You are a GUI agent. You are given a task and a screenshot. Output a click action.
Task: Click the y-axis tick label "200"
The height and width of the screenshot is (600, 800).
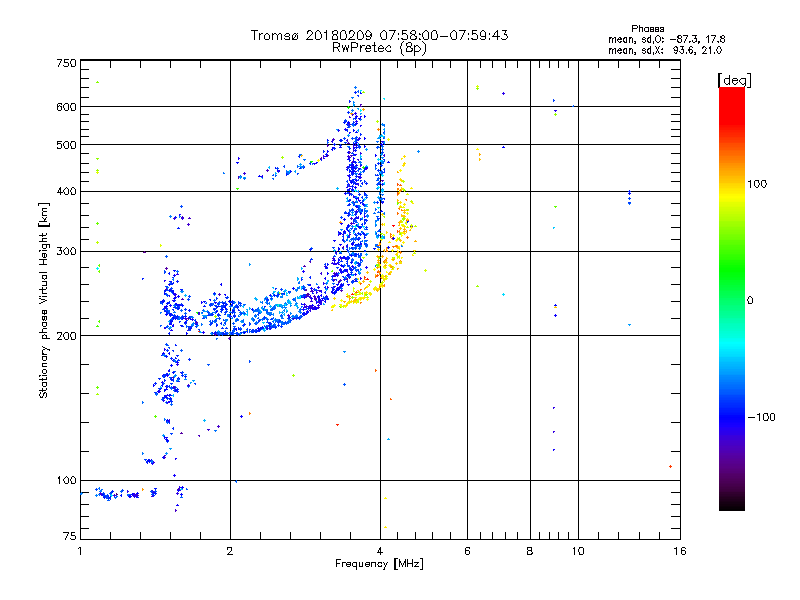pos(66,336)
